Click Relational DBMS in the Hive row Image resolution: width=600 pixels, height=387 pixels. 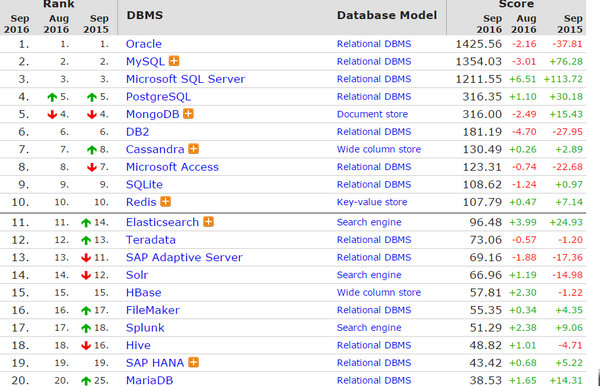point(374,345)
